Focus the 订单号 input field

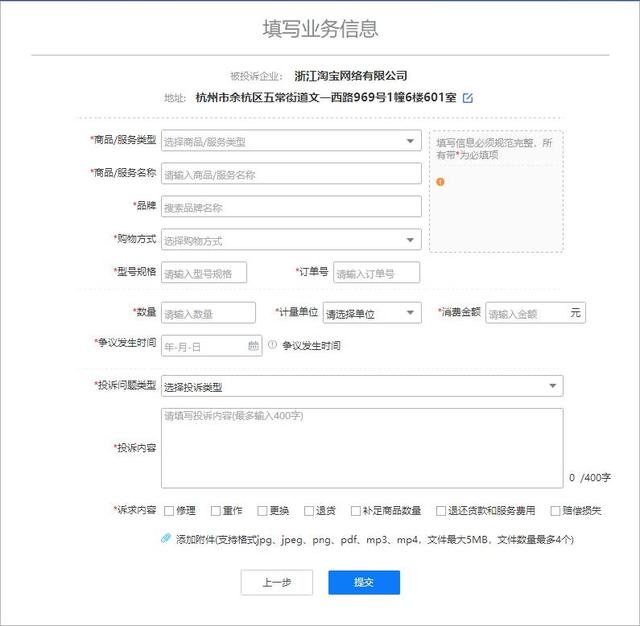coord(376,272)
